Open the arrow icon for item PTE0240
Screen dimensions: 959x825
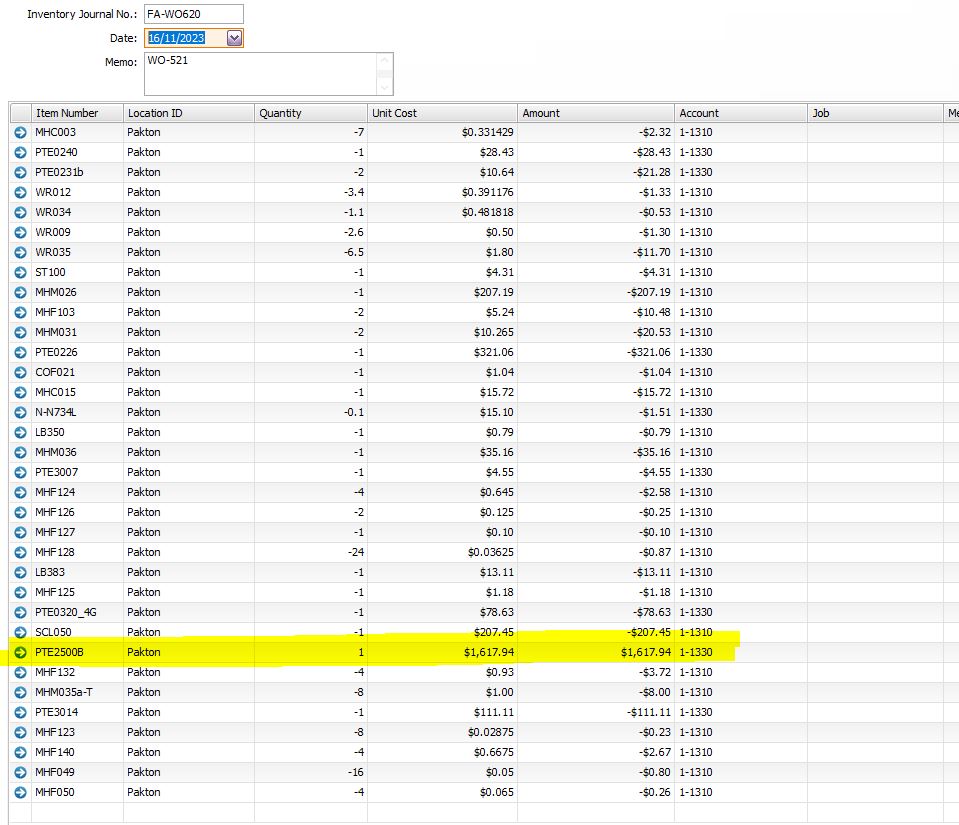click(20, 152)
